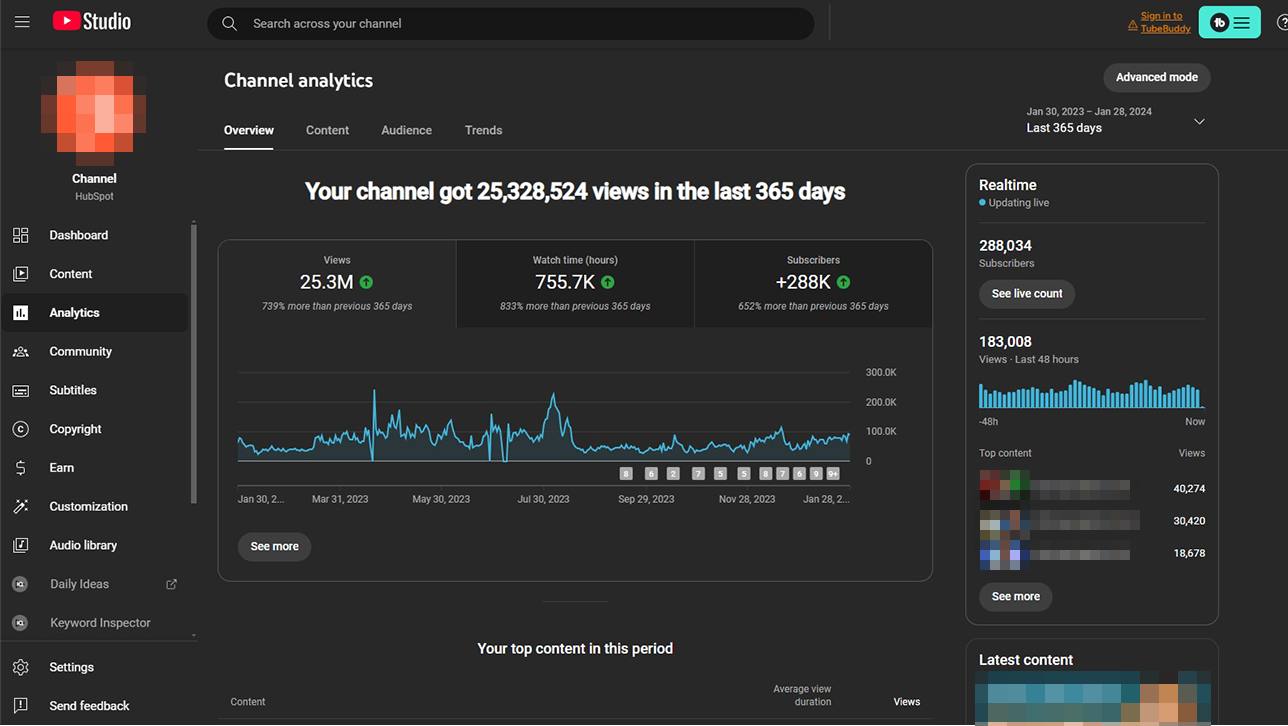Click top content thumbnail with 40,274 views
Viewport: 1288px width, 726px height.
tap(1005, 485)
